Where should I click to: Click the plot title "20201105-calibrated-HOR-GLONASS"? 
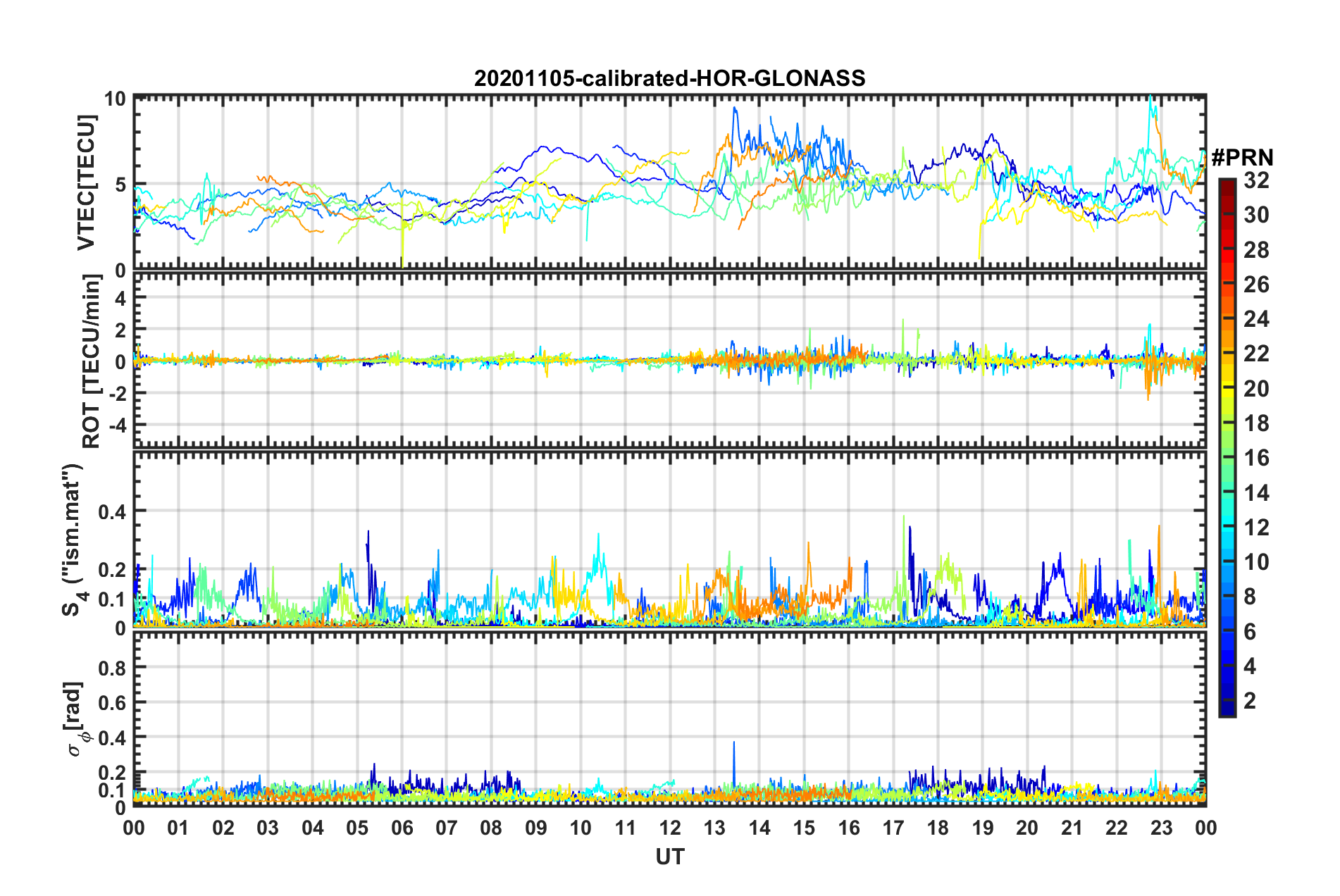(x=669, y=78)
